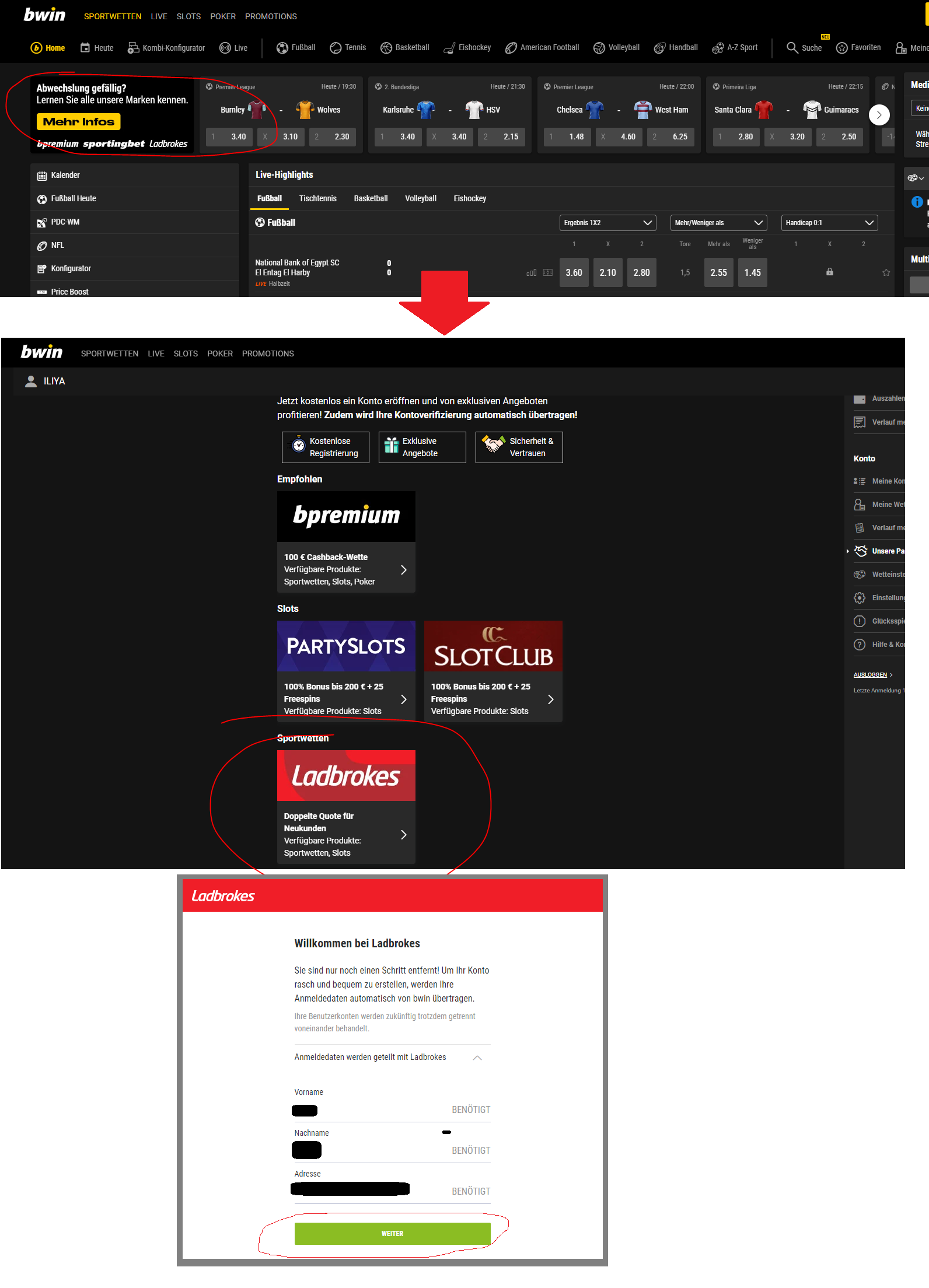
Task: Launch the Kombi-Konfigurator icon
Action: (133, 48)
